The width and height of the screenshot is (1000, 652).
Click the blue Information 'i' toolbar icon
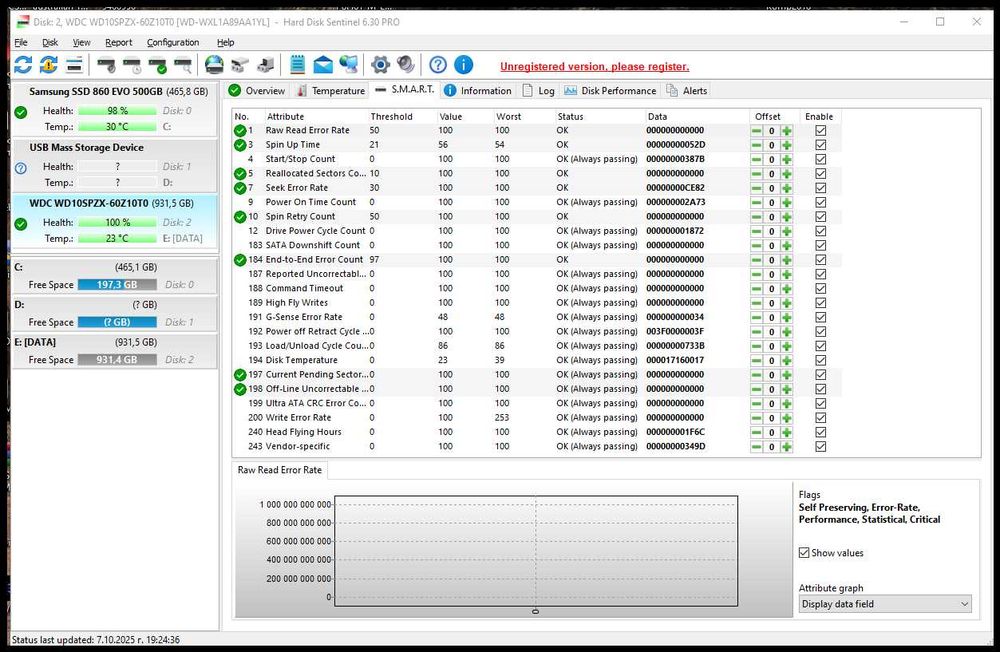(463, 65)
